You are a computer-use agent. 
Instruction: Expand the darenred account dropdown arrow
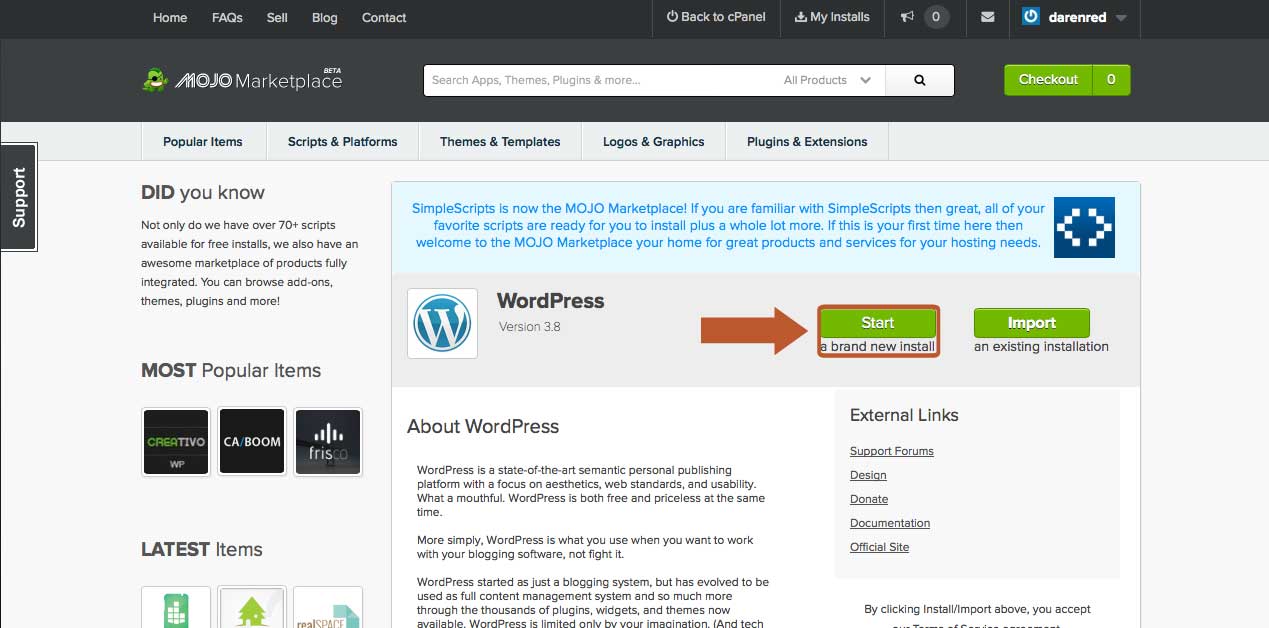[x=1121, y=18]
